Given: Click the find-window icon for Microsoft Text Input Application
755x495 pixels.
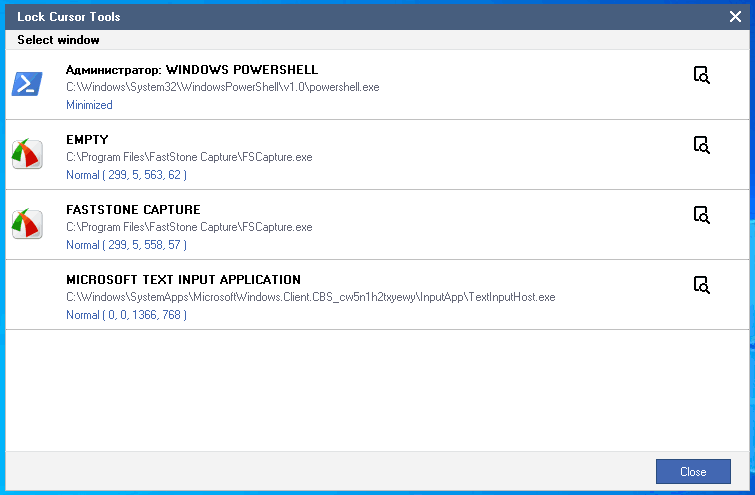Looking at the screenshot, I should [x=702, y=285].
